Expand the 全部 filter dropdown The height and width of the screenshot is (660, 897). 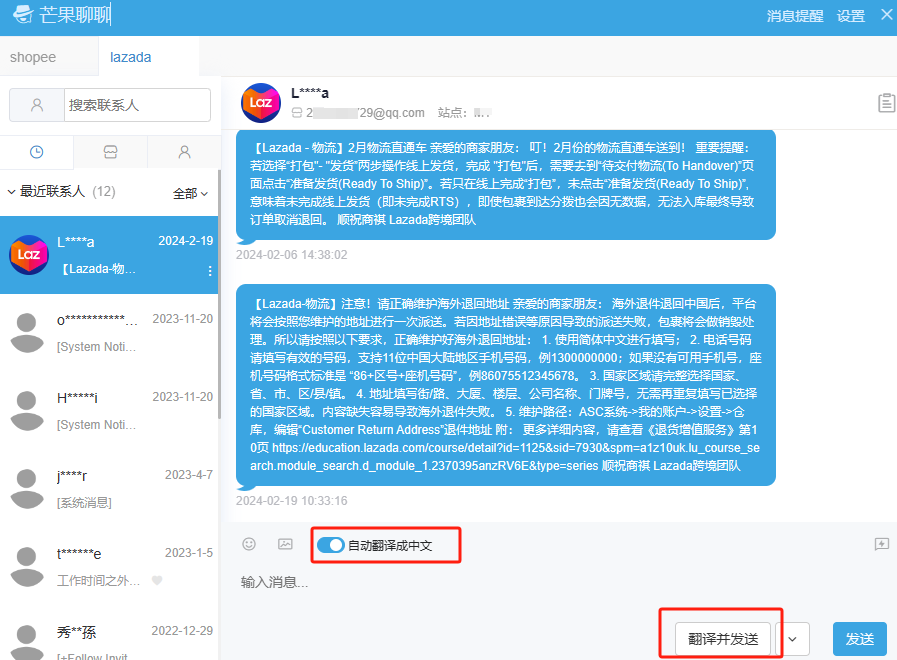(x=190, y=193)
